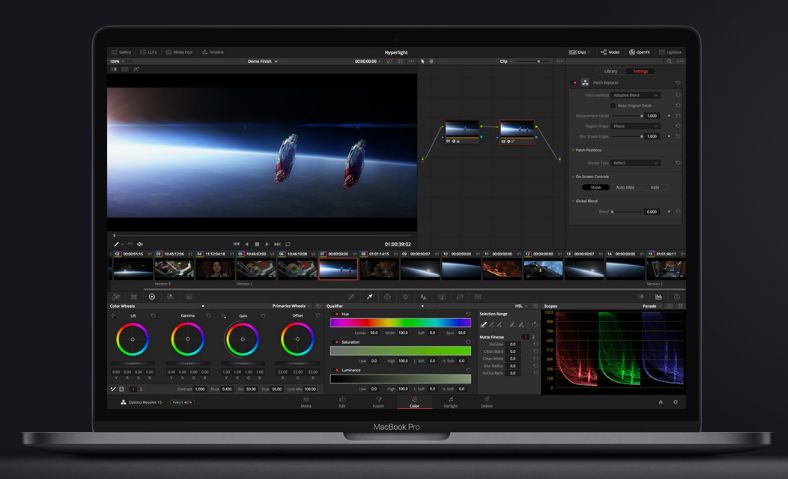Click the Lift color wheel center
This screenshot has height=479, width=788.
[133, 339]
